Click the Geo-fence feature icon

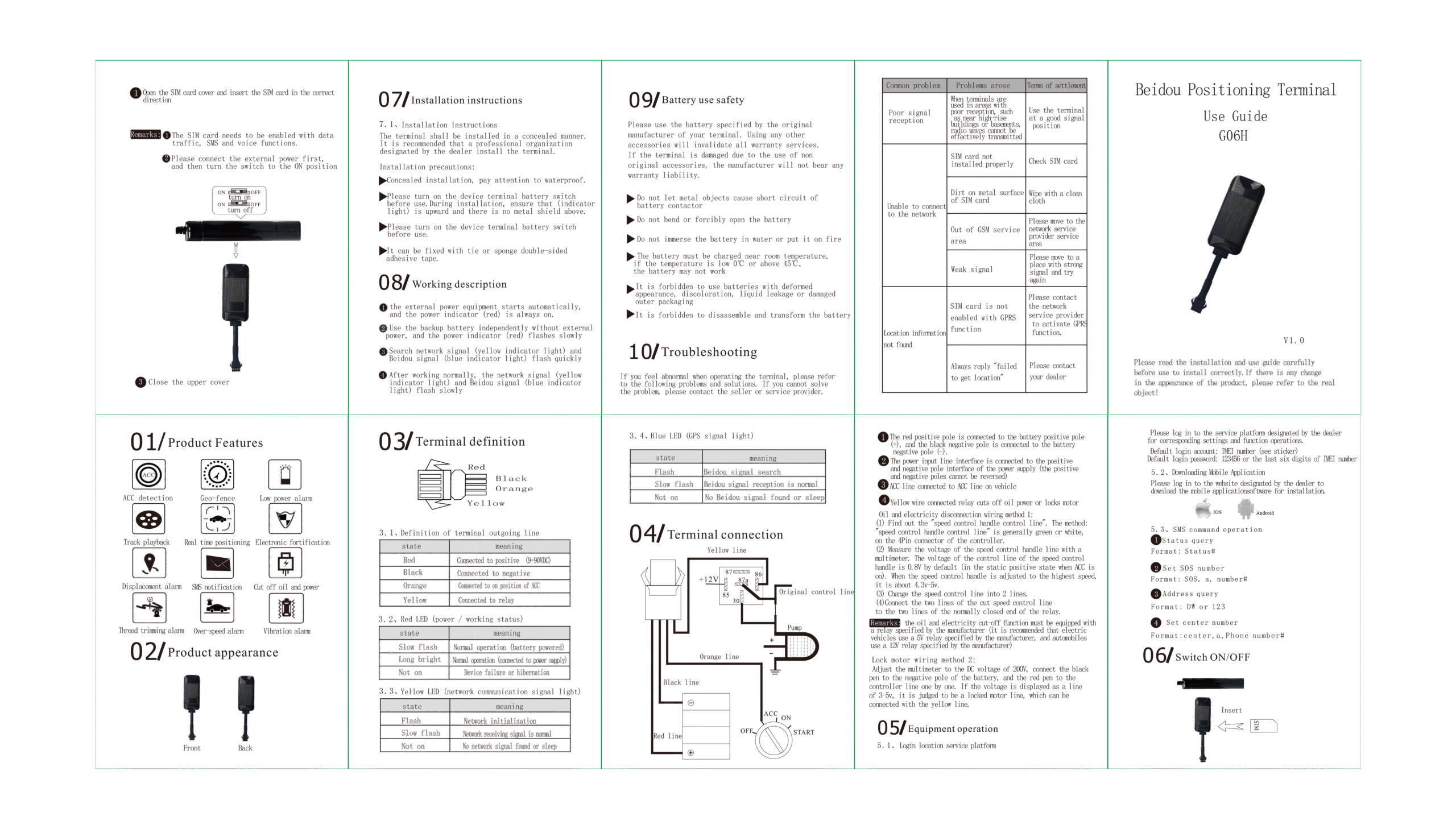point(217,474)
